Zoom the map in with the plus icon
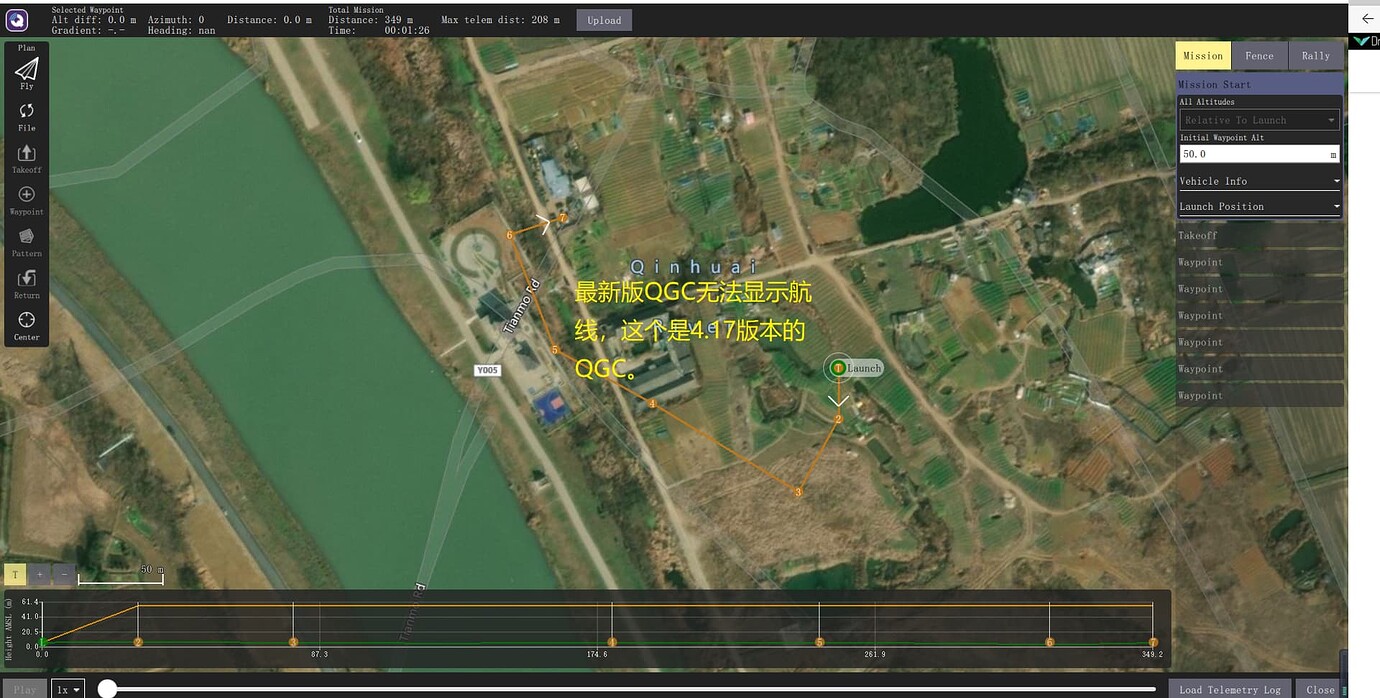Image resolution: width=1380 pixels, height=698 pixels. pyautogui.click(x=39, y=574)
